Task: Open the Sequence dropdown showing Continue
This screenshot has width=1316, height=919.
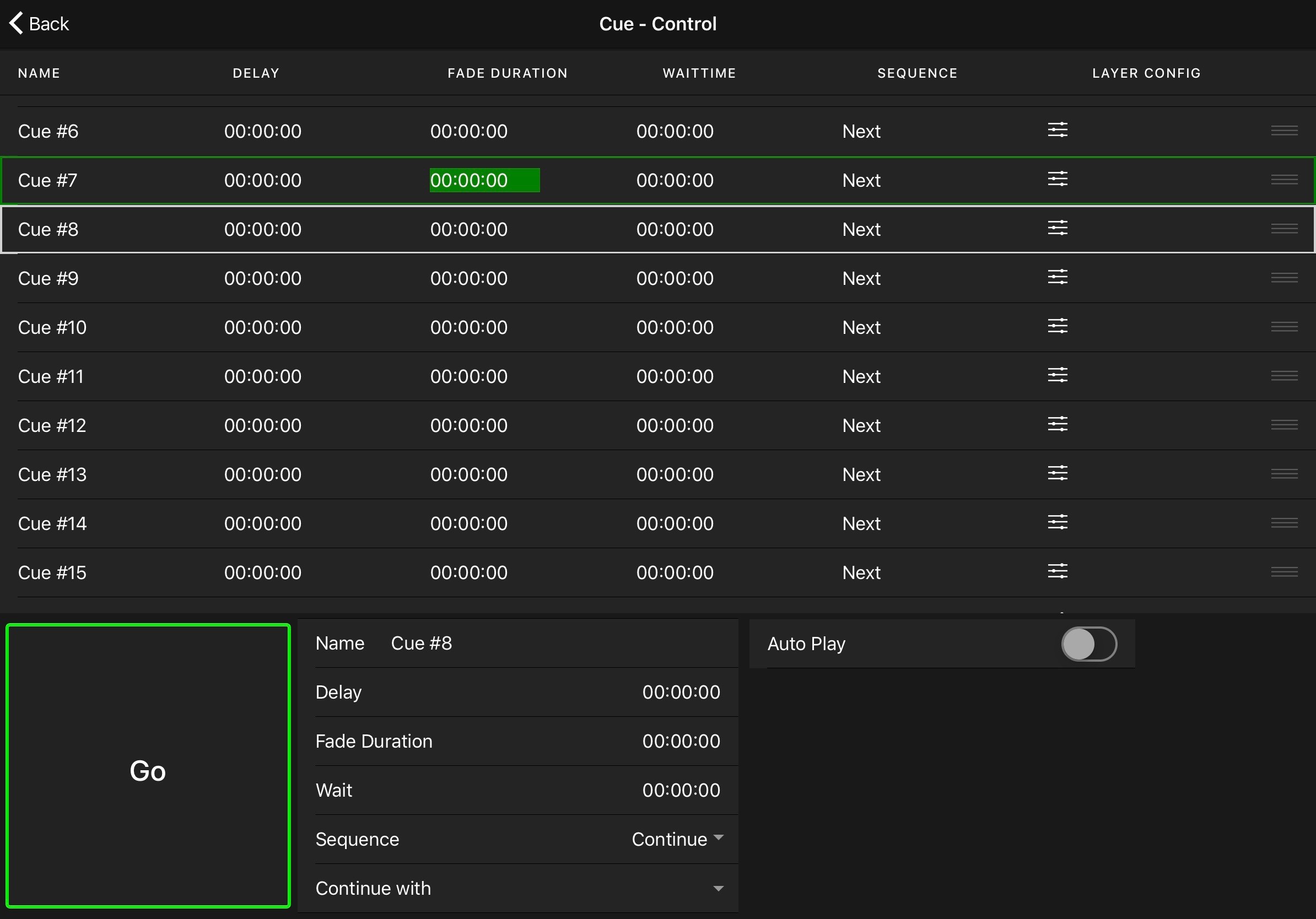Action: 677,839
